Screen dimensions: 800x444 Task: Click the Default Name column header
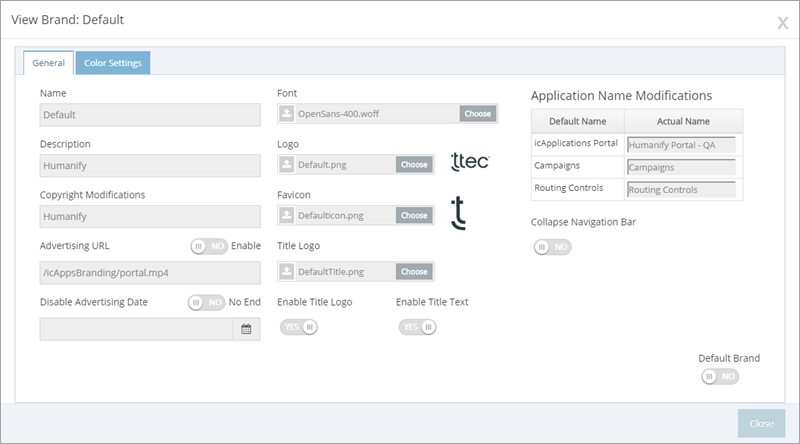pyautogui.click(x=578, y=121)
